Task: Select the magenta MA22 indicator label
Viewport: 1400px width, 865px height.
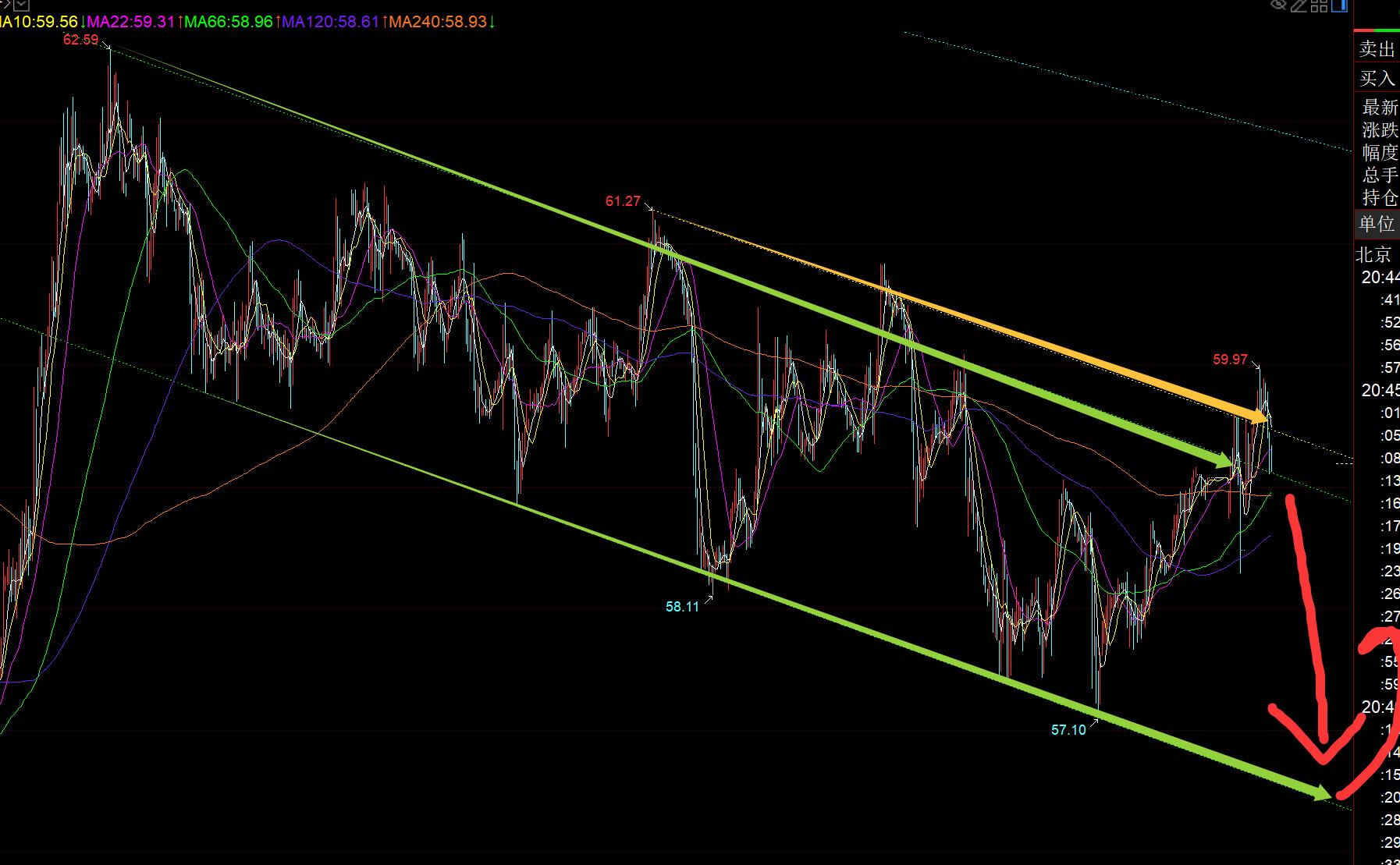Action: click(130, 22)
